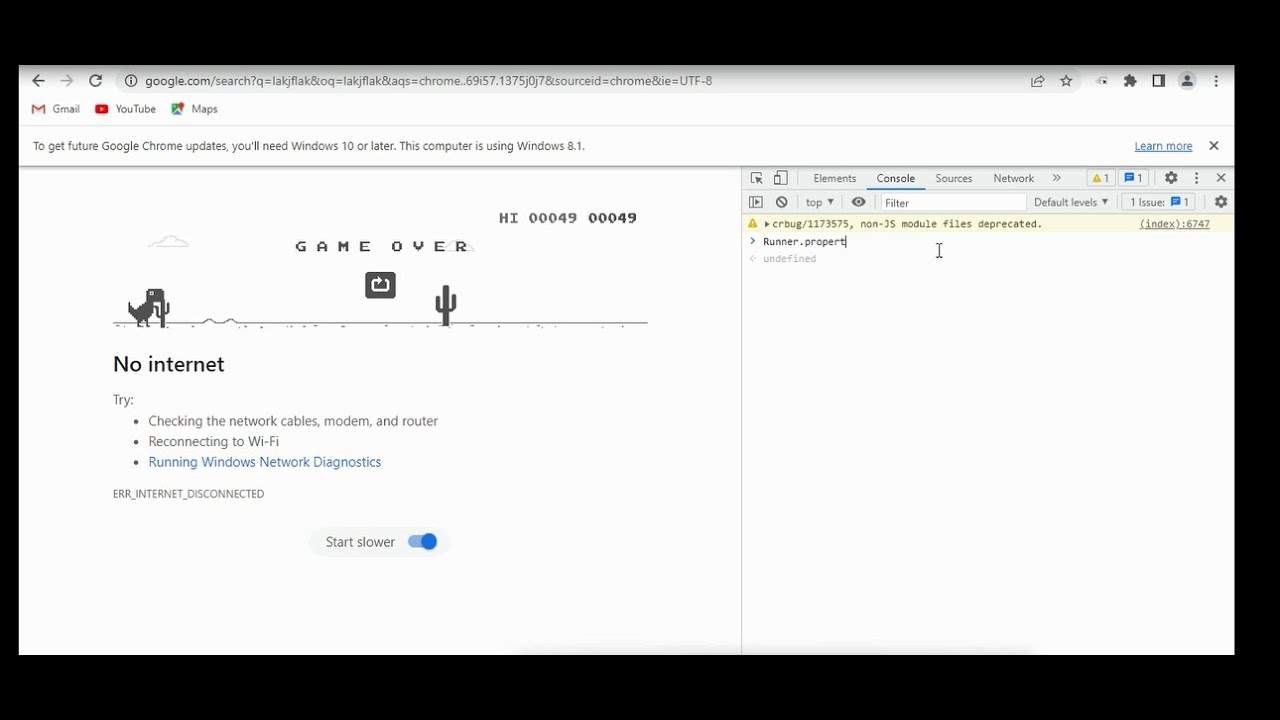
Task: Open the Extensions puzzle icon
Action: [1130, 81]
